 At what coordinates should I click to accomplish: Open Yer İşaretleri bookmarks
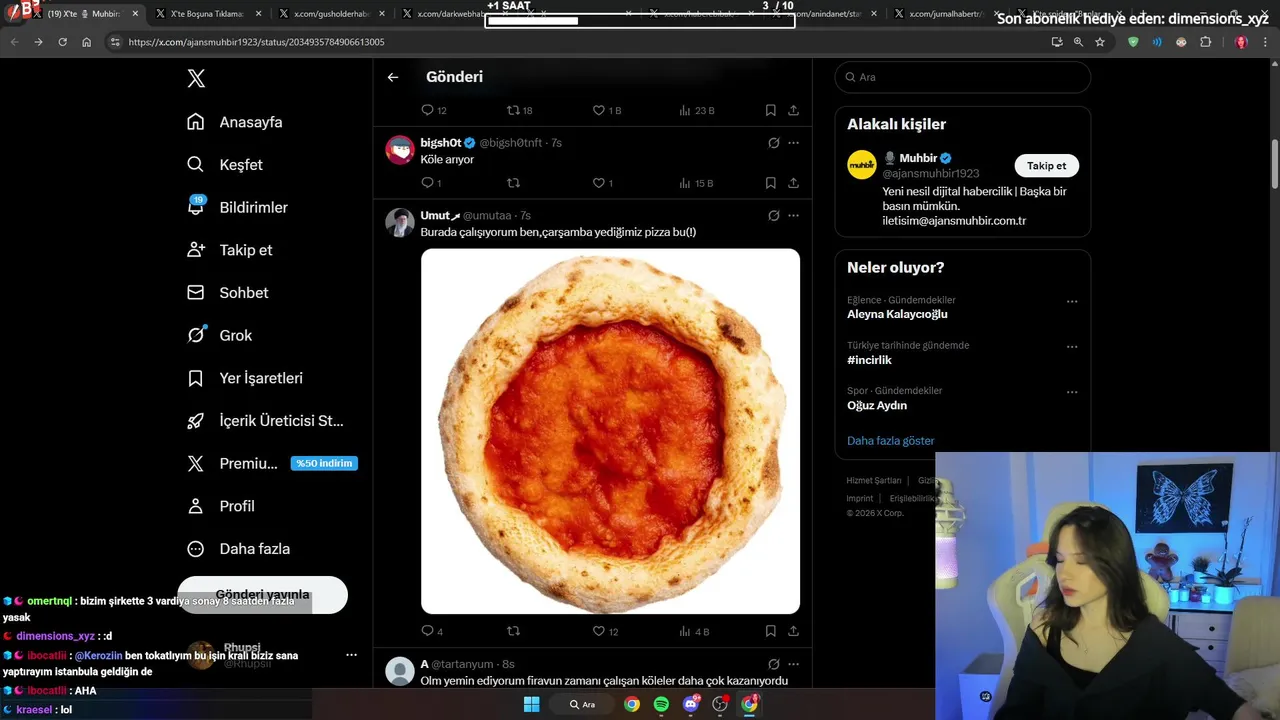point(245,378)
